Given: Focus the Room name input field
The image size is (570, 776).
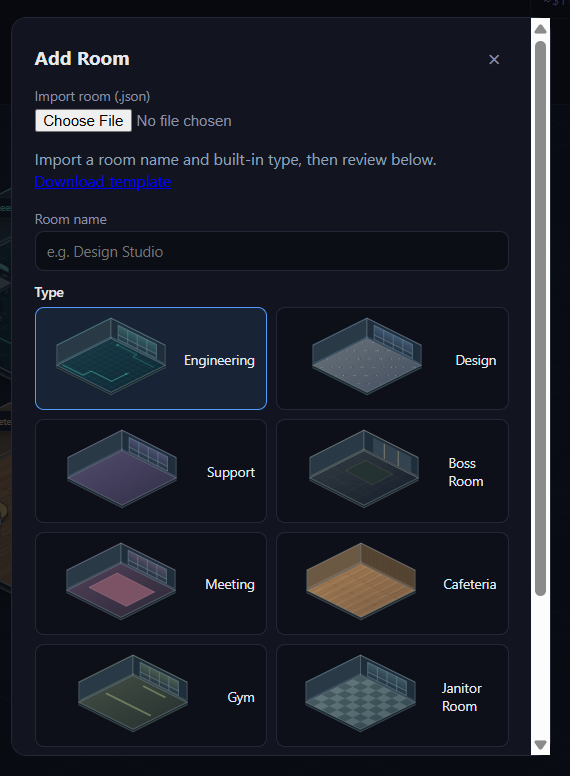Looking at the screenshot, I should pos(272,251).
